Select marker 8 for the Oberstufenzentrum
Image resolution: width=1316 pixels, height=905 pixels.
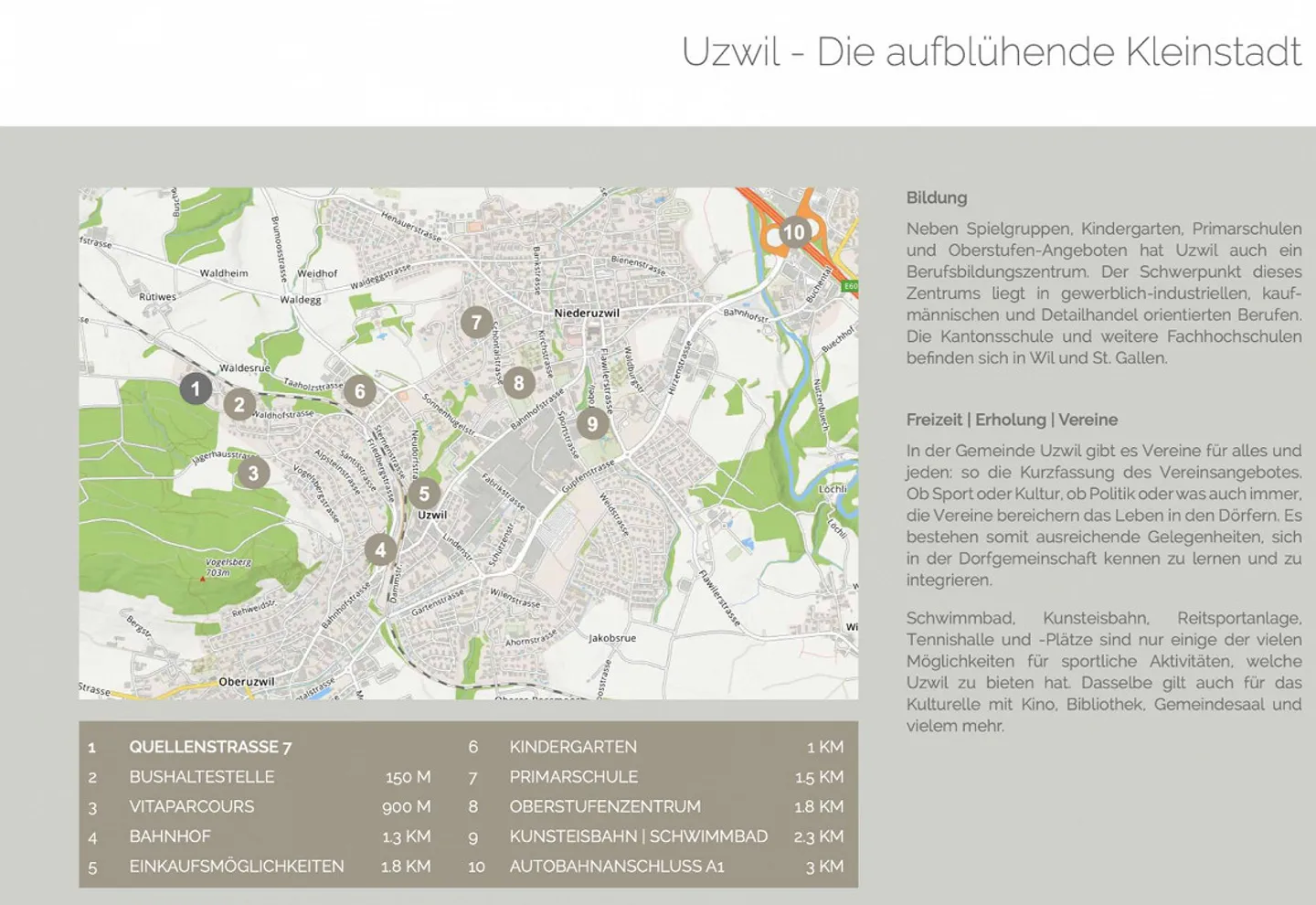click(518, 383)
